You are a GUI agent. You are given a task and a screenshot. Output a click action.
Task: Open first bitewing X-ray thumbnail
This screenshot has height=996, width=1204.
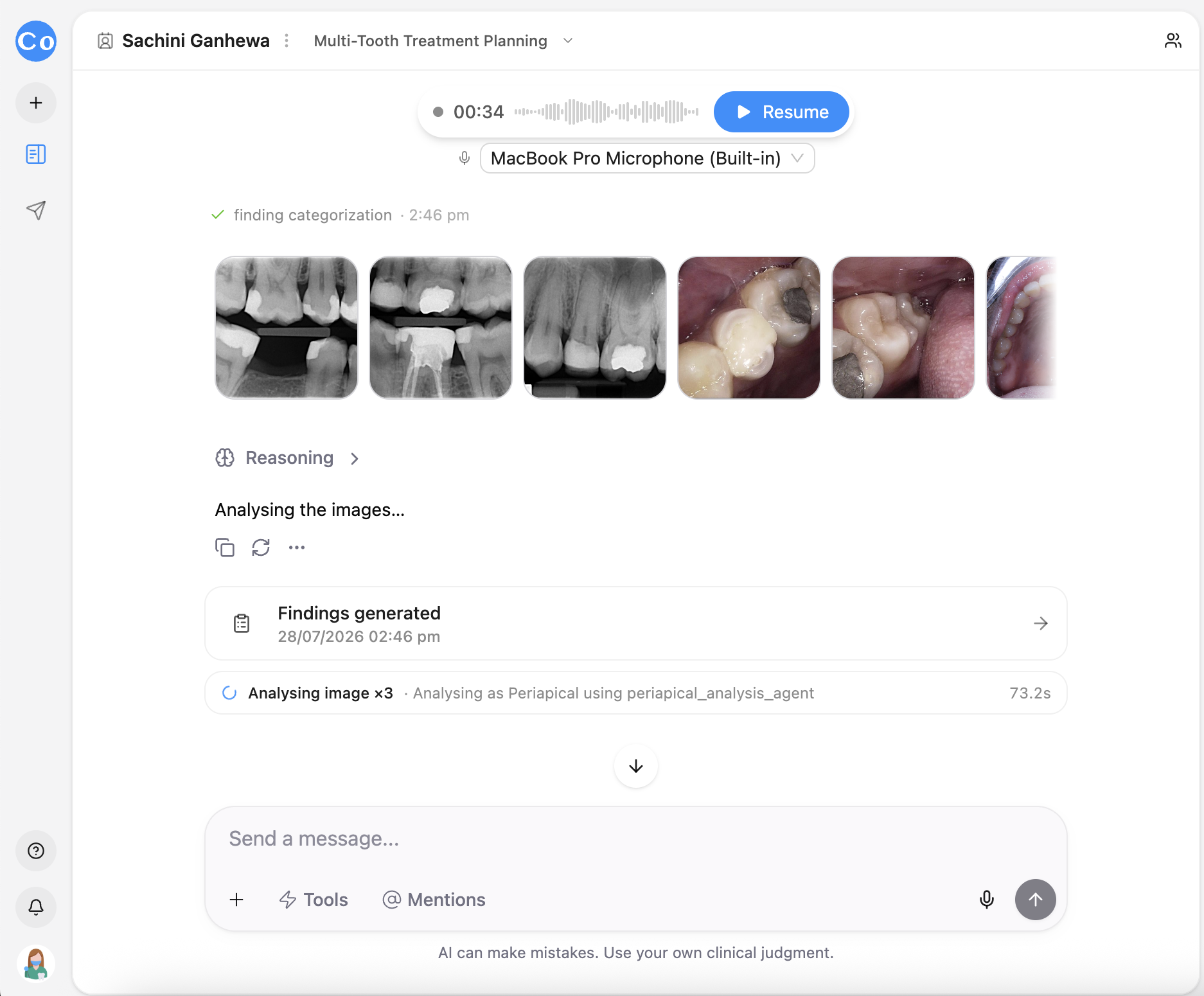(287, 328)
